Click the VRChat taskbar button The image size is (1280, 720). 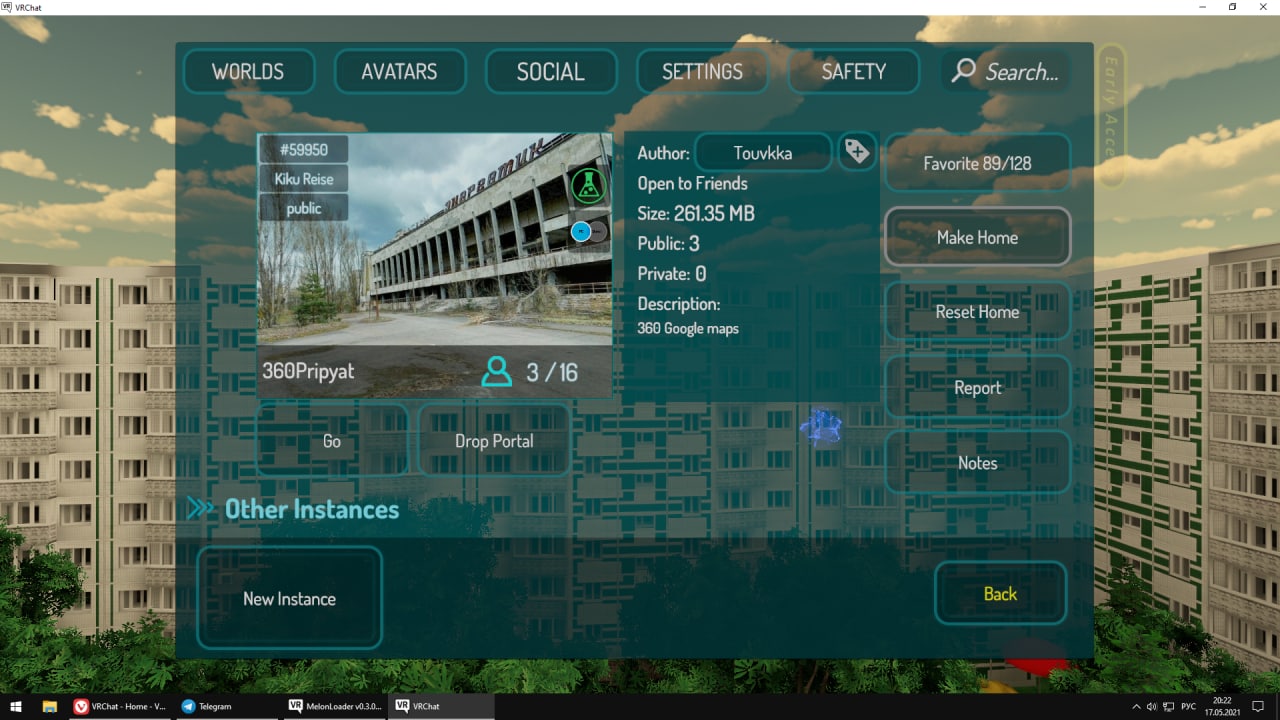coord(441,706)
